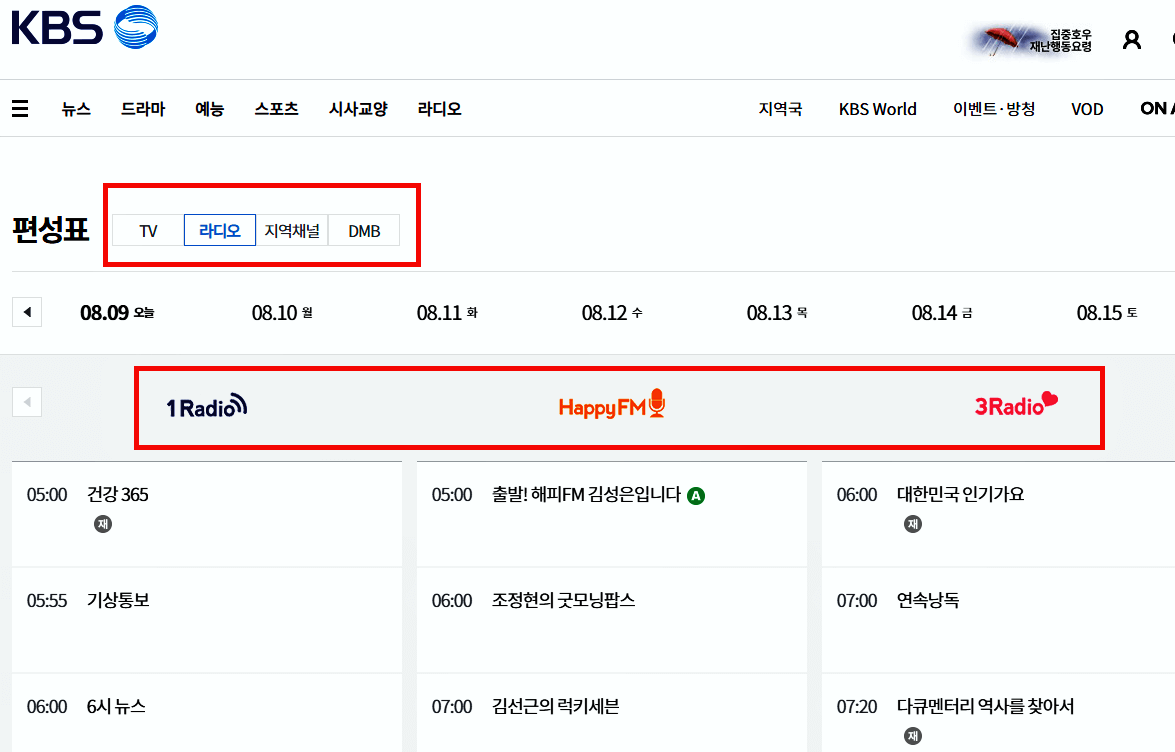Go to the 뉴스 section

coord(76,109)
